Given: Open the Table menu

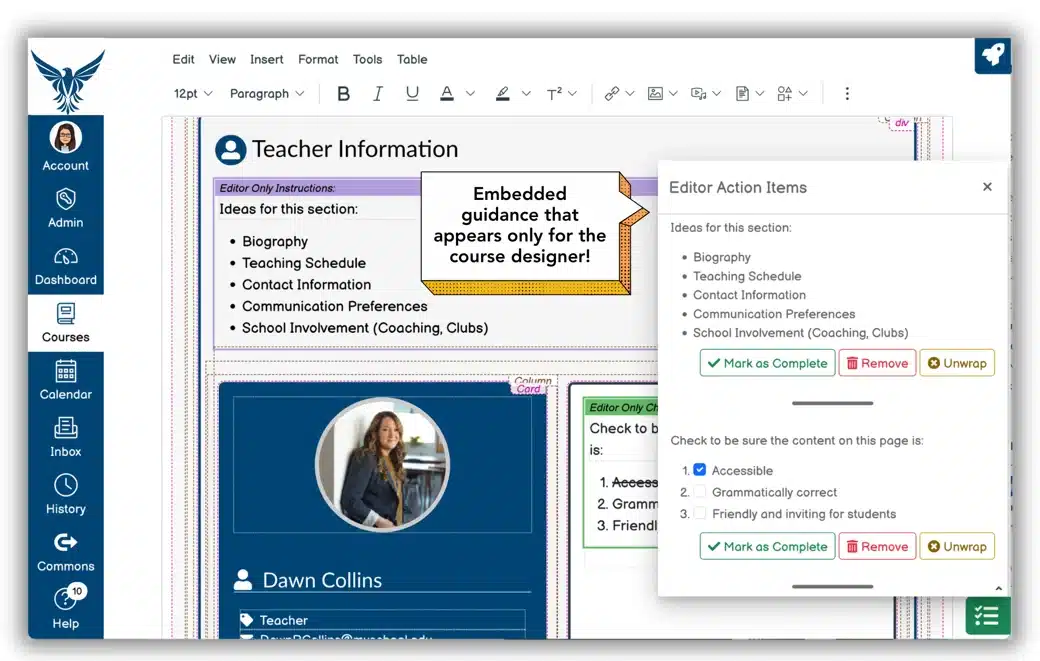Looking at the screenshot, I should 412,59.
